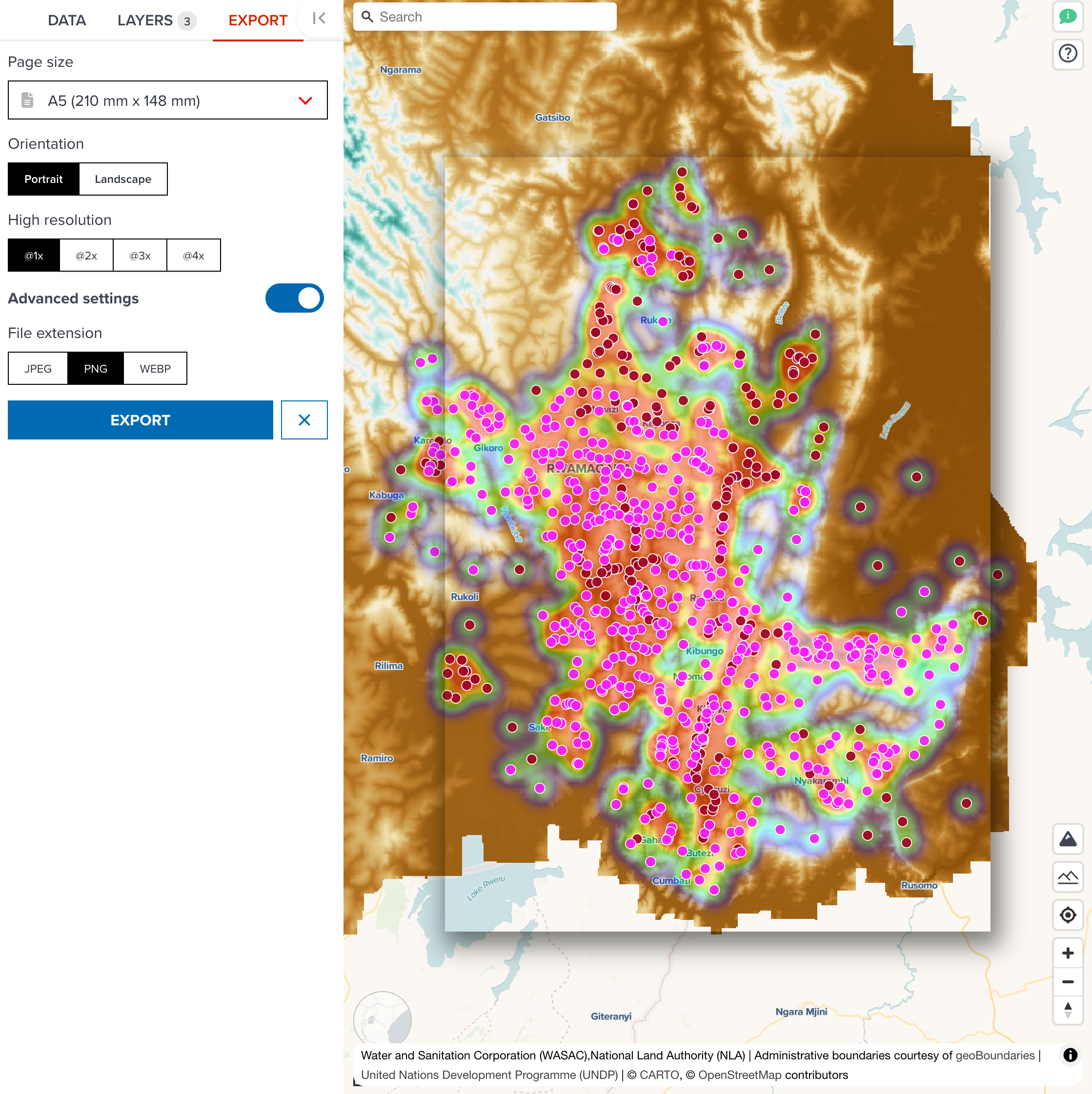Screen dimensions: 1092x1094
Task: Select @2x high resolution
Action: point(86,256)
